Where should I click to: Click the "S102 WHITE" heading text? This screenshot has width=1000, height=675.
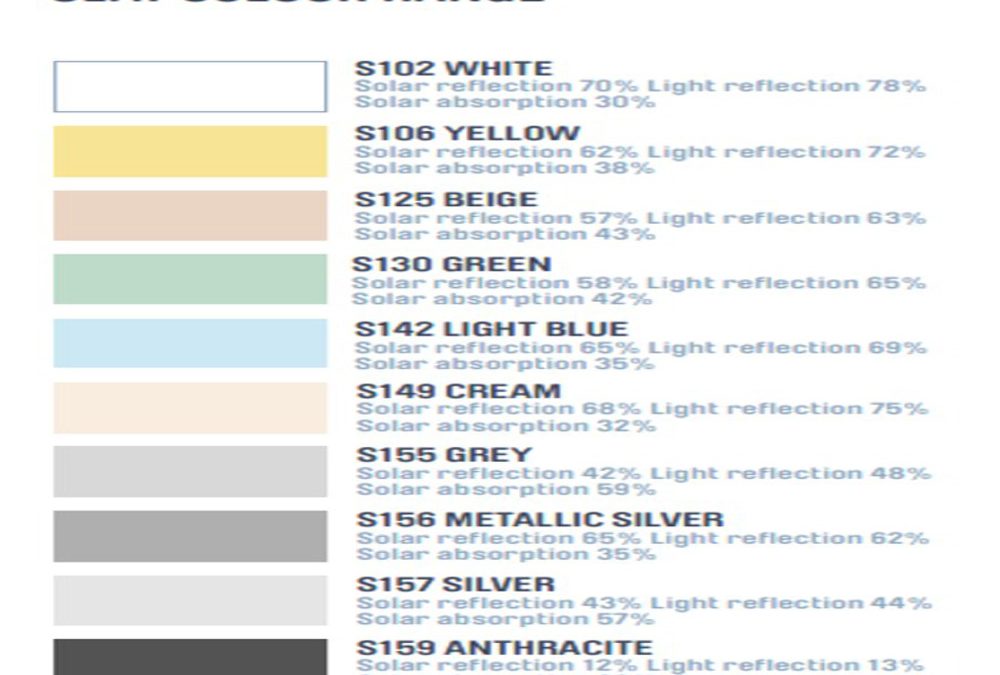click(x=454, y=69)
